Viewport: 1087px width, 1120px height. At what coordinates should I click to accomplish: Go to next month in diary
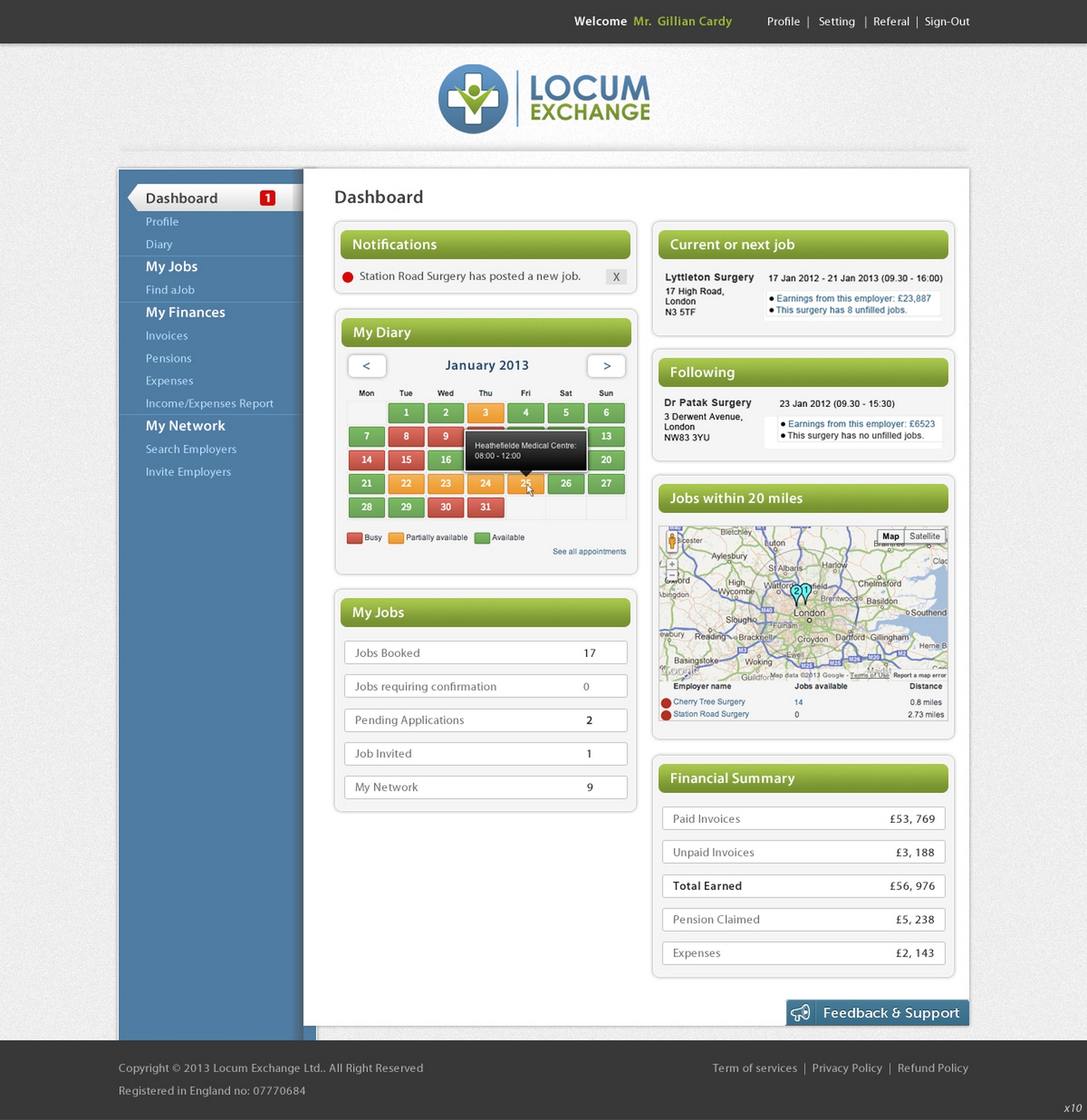[x=606, y=366]
